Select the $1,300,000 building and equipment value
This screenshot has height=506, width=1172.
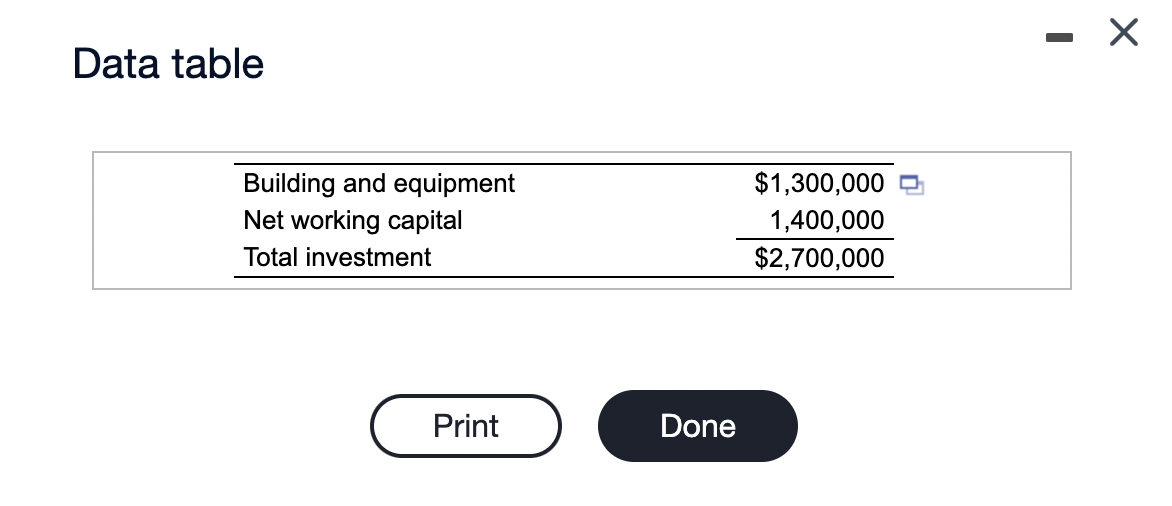[x=819, y=183]
